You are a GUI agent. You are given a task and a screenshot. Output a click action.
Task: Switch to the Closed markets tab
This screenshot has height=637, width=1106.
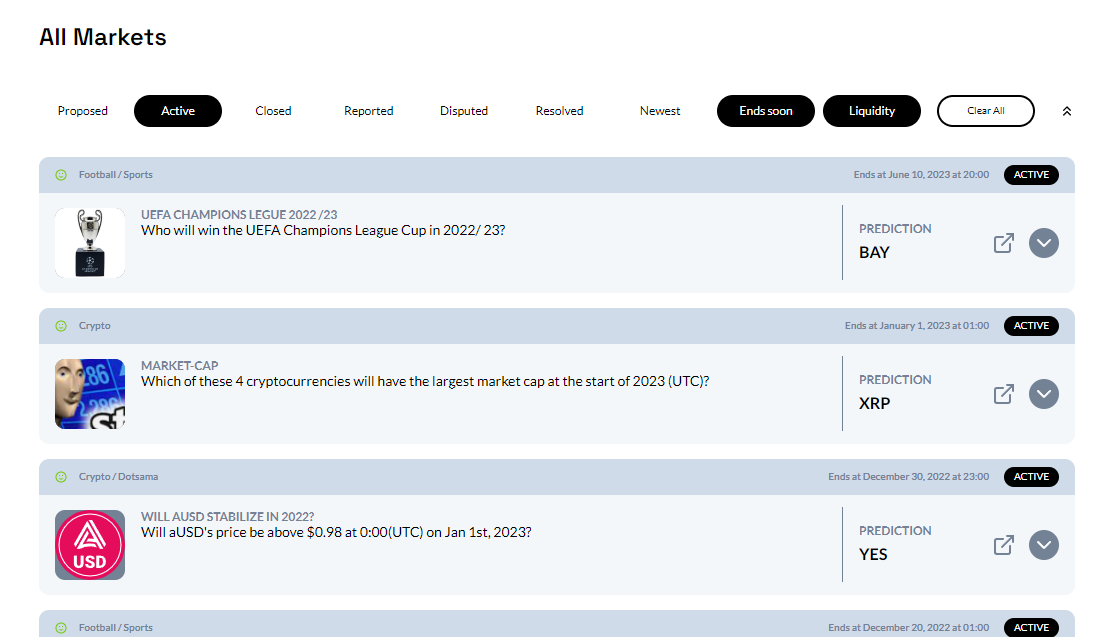coord(273,111)
